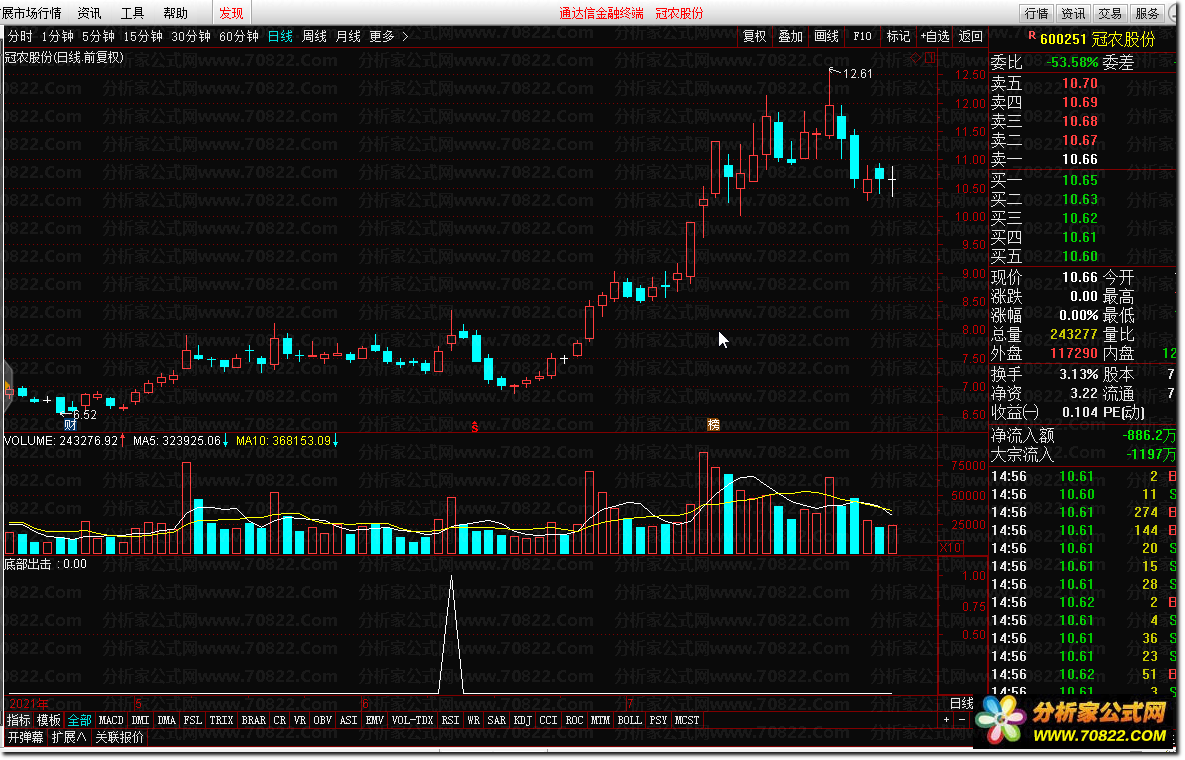Screen dimensions: 1185x760
Task: Select the 1分钟 period
Action: pyautogui.click(x=57, y=36)
